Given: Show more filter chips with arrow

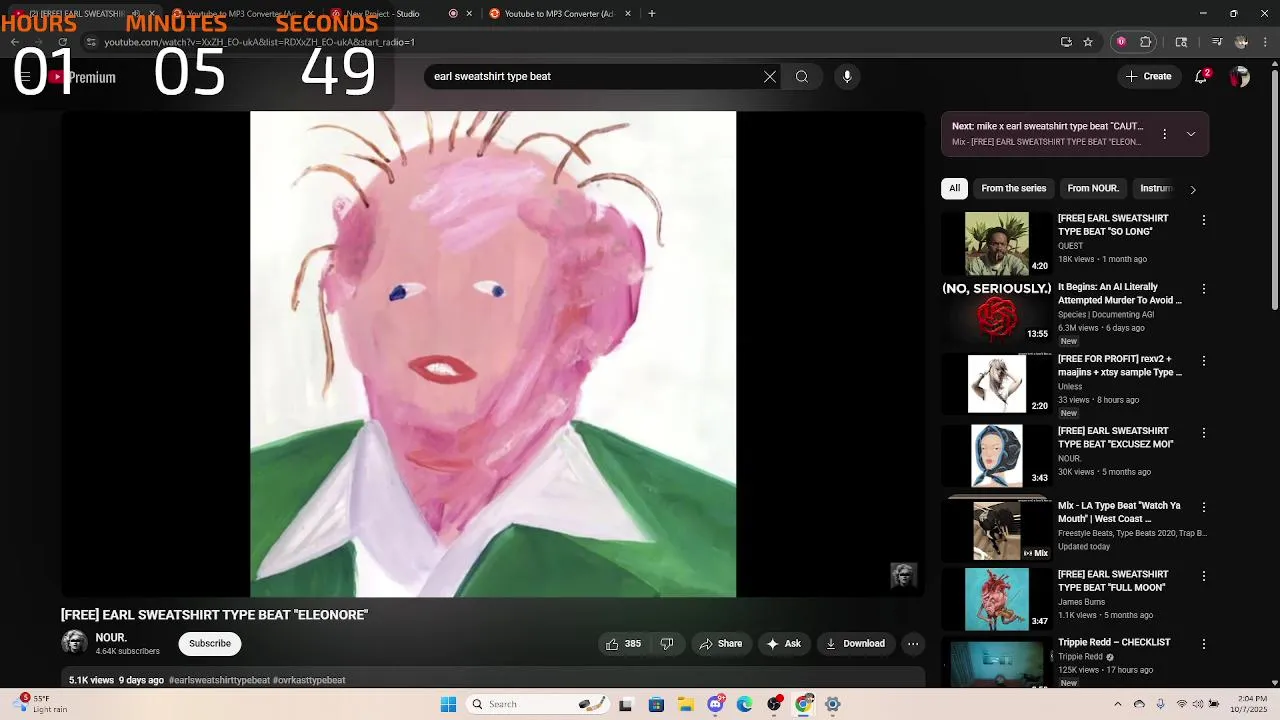Looking at the screenshot, I should [x=1192, y=189].
